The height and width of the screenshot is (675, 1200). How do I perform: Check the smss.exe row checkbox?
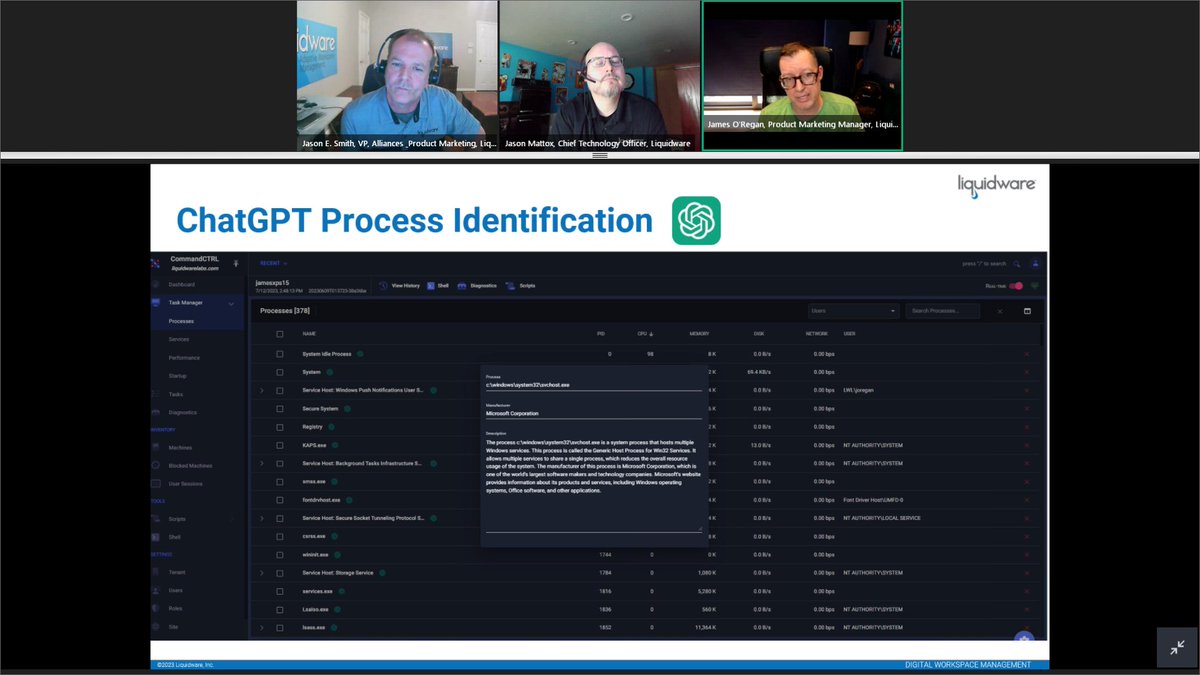(280, 481)
